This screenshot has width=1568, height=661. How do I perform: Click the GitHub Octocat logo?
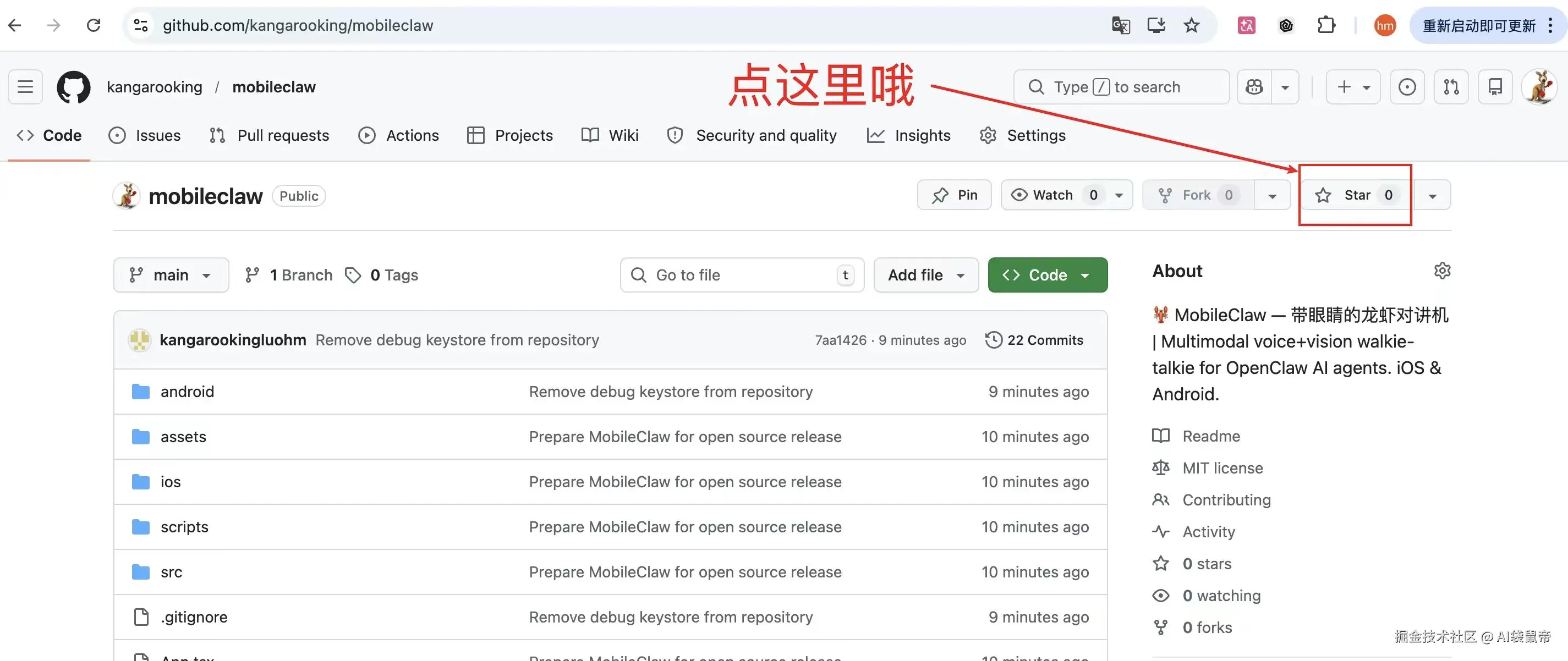pos(73,87)
